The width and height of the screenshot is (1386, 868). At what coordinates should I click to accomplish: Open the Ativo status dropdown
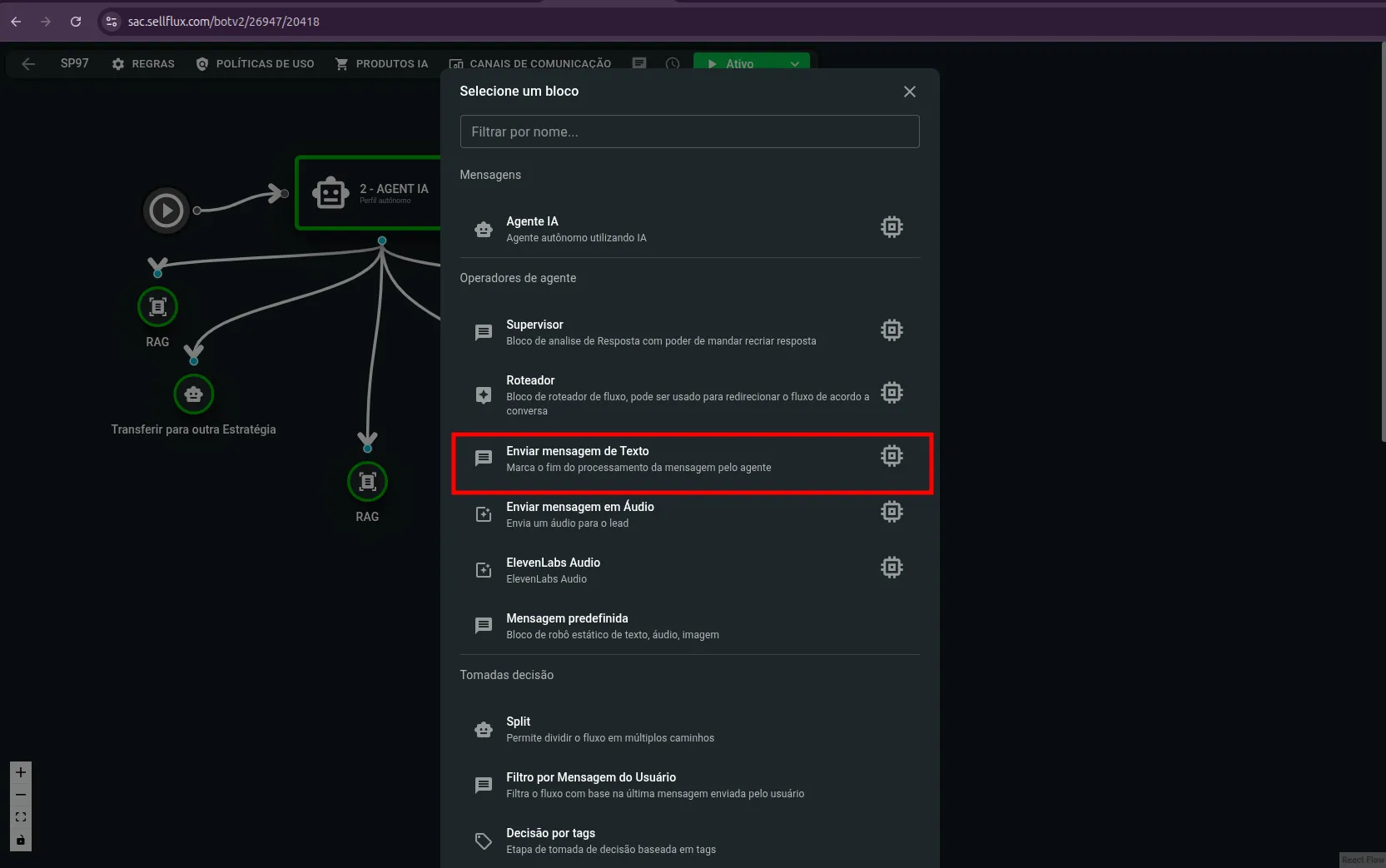tap(794, 64)
